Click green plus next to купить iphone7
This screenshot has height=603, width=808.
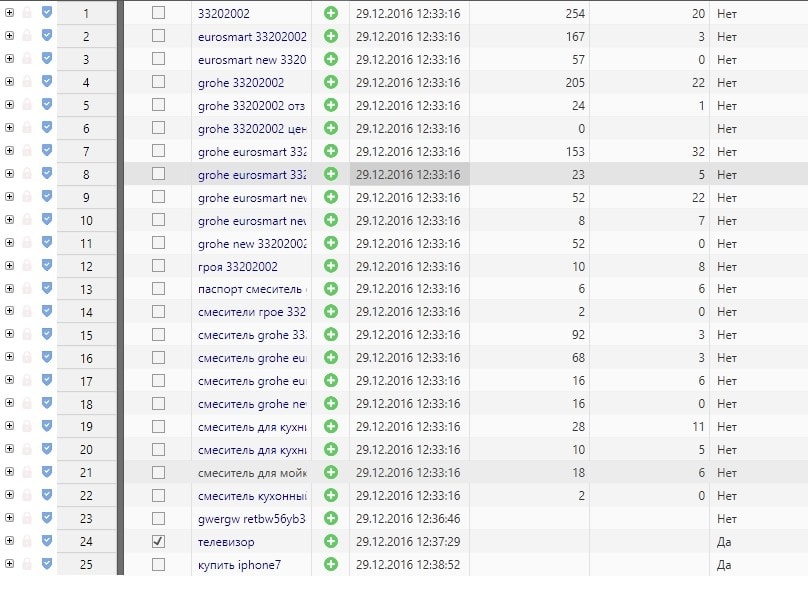point(331,564)
